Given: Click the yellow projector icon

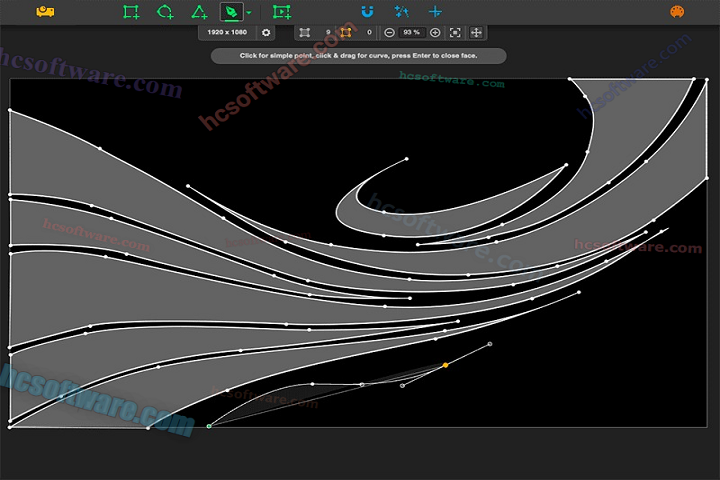Looking at the screenshot, I should [45, 12].
